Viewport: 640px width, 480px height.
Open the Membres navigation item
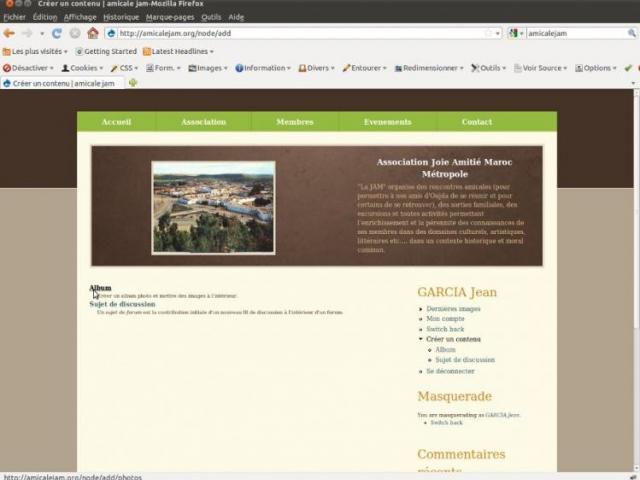tap(295, 122)
